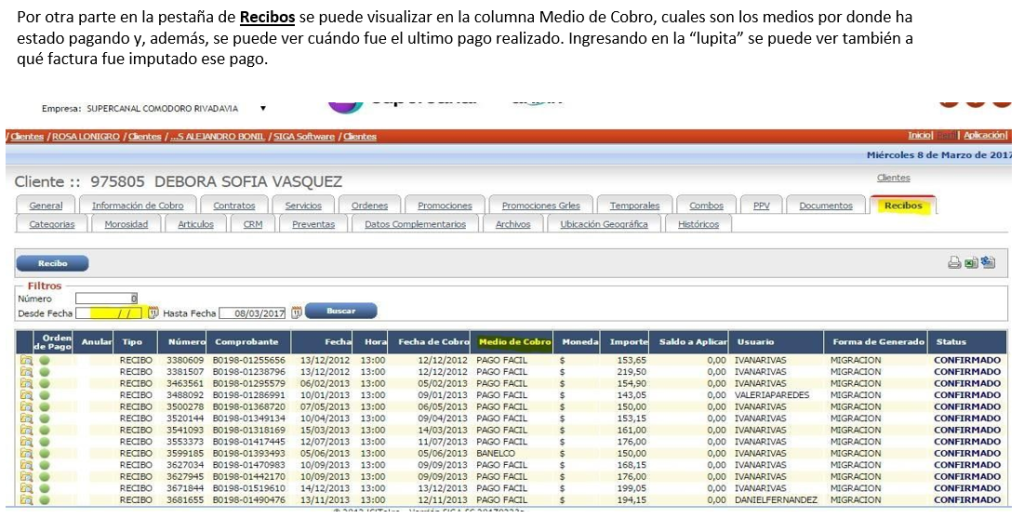Open magnifier detail for receipt 3380609

(26, 359)
